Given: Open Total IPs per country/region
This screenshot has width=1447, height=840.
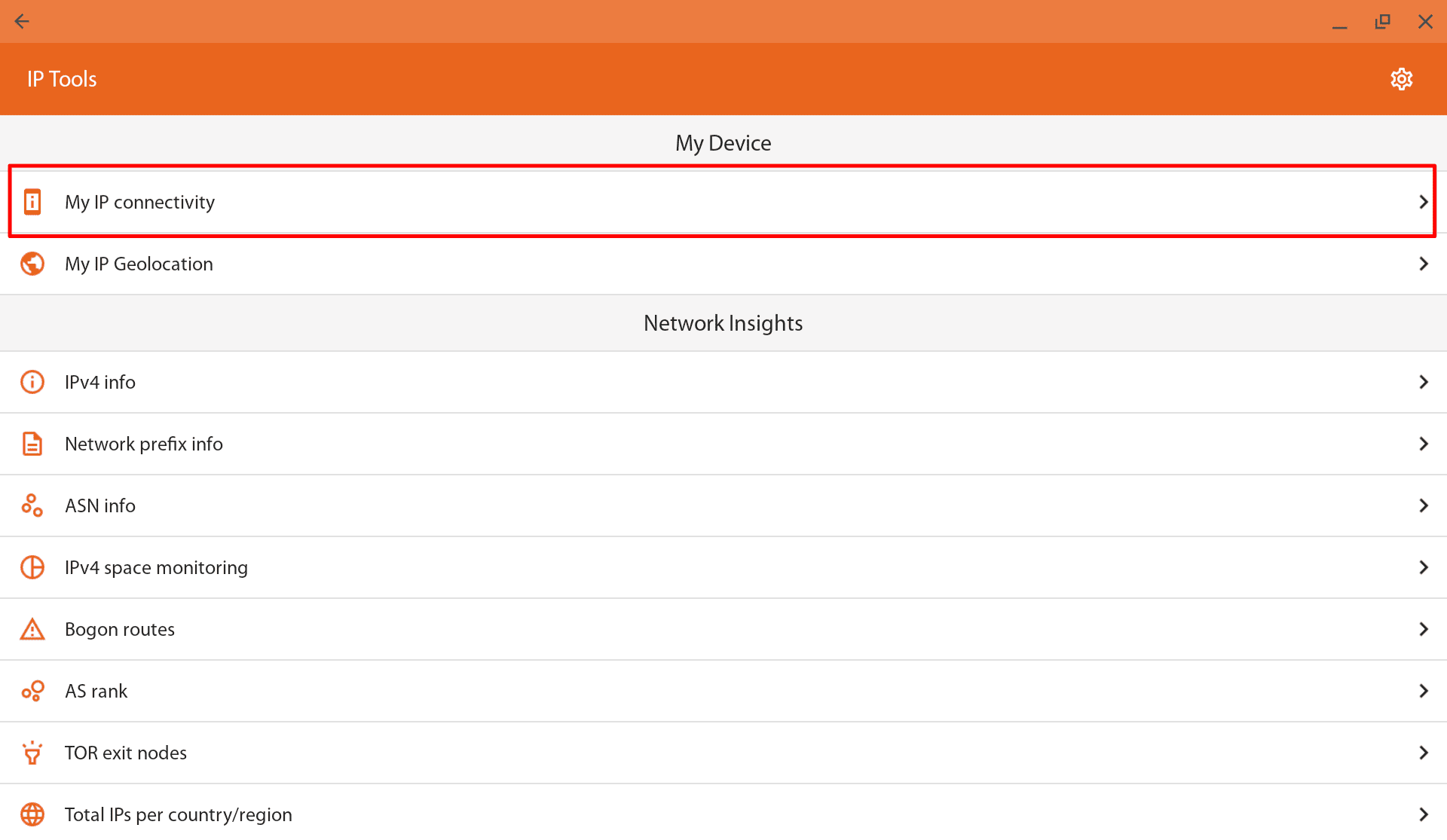Looking at the screenshot, I should (x=1424, y=814).
